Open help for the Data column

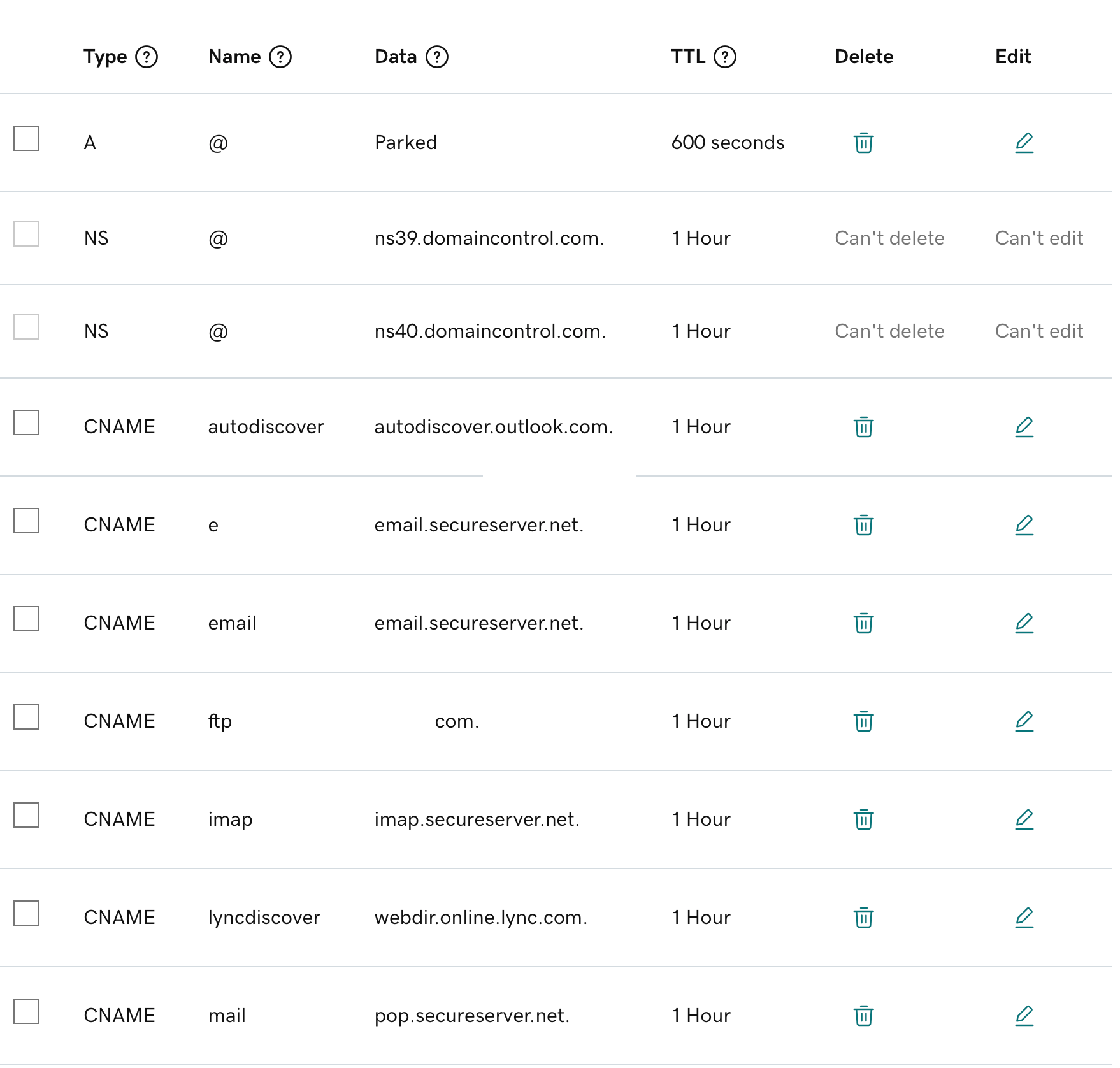[436, 57]
